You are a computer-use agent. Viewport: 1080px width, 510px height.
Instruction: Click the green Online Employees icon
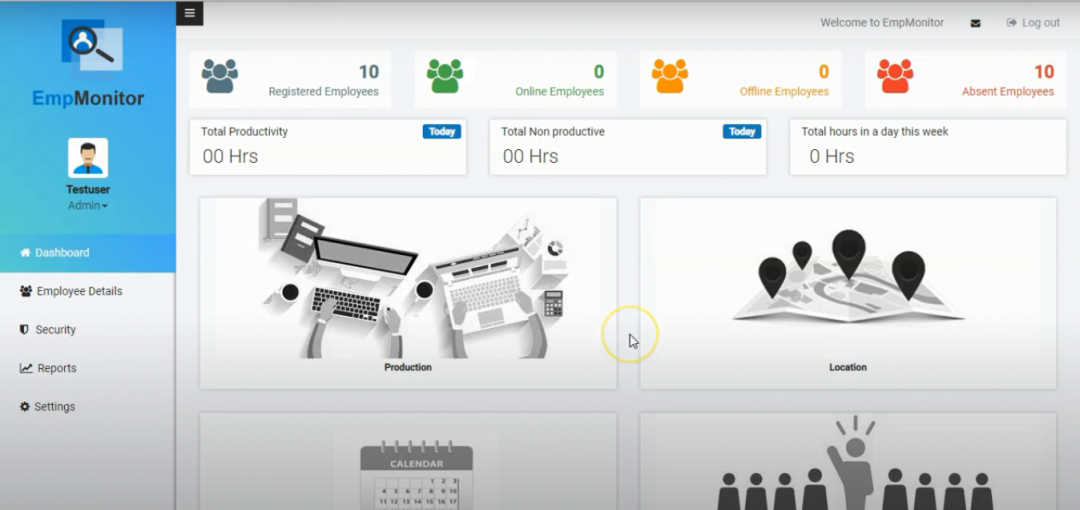445,76
